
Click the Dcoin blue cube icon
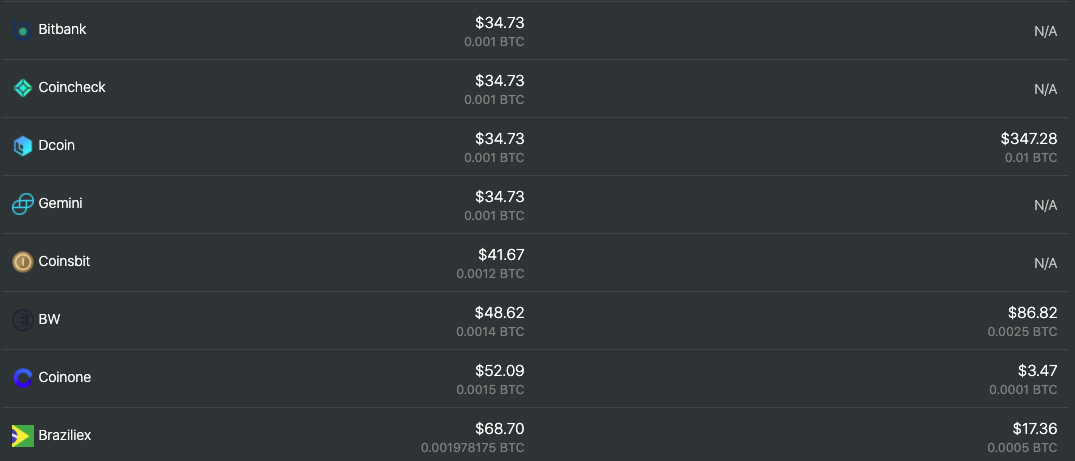[x=22, y=146]
